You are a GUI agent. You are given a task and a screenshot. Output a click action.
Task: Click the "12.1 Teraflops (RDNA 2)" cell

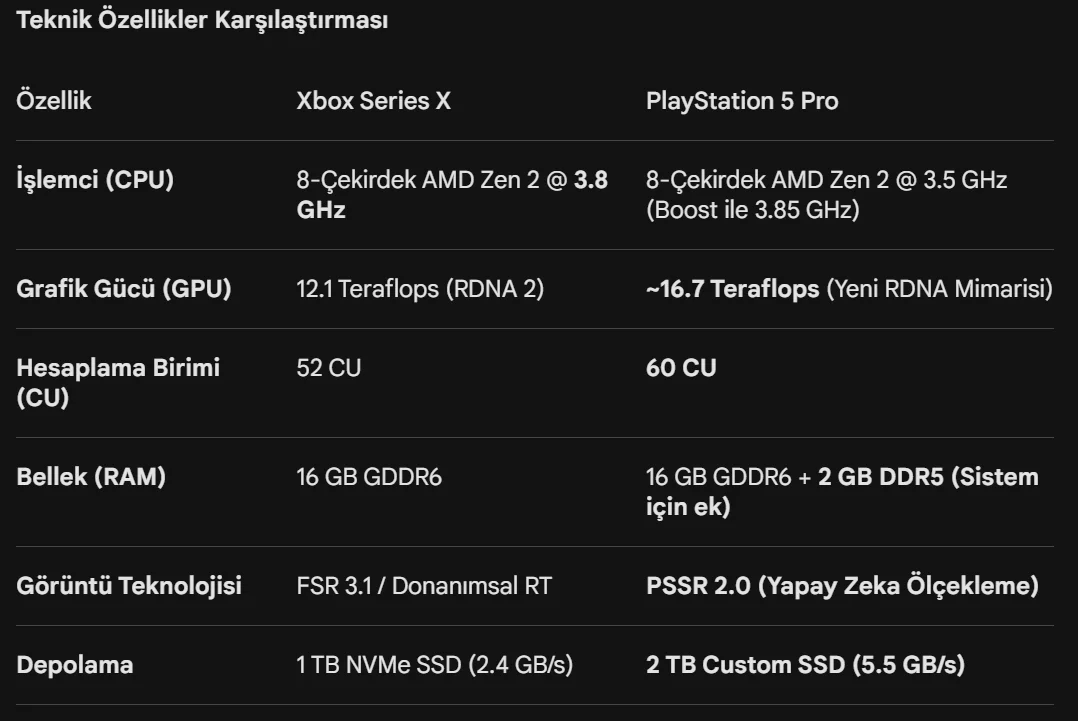tap(420, 289)
